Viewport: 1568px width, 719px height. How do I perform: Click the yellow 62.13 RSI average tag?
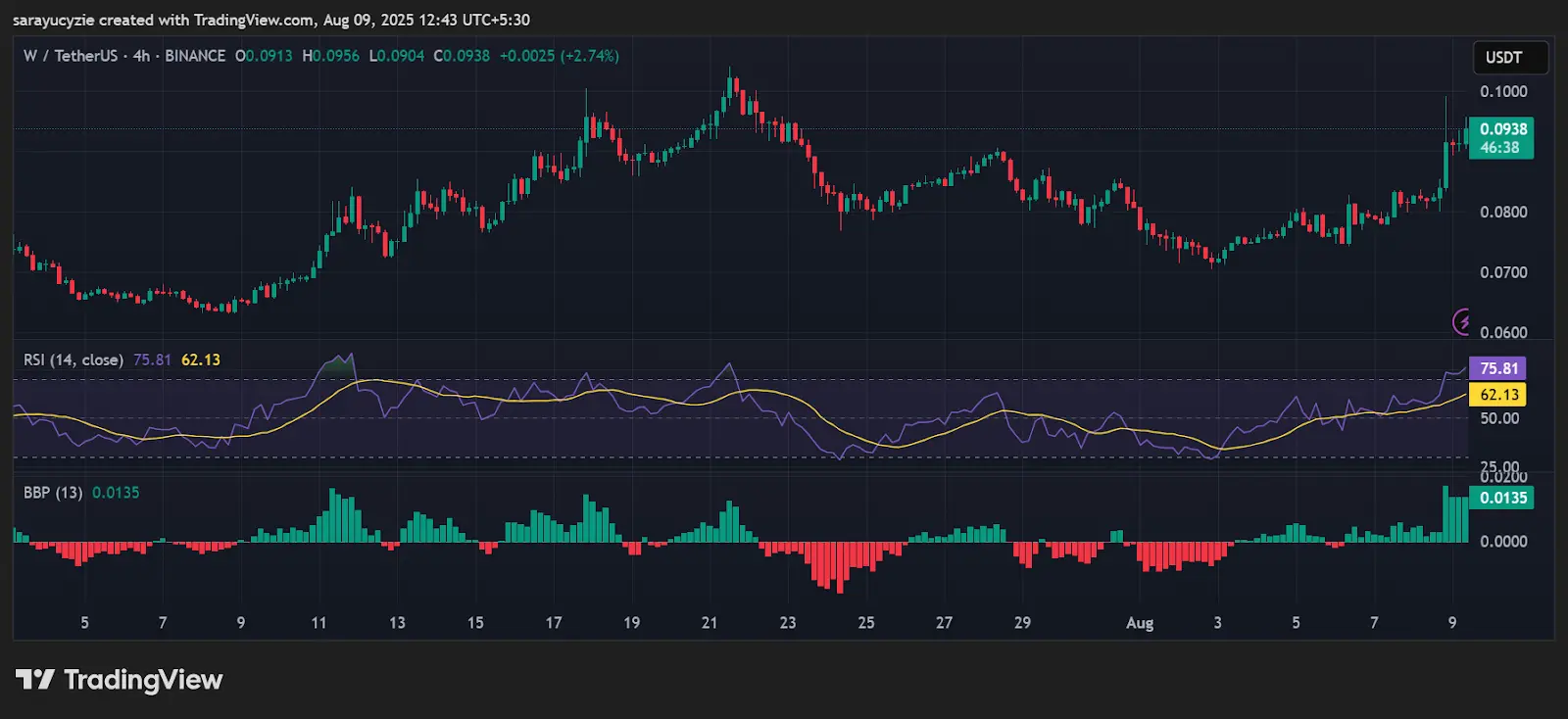coord(1497,395)
